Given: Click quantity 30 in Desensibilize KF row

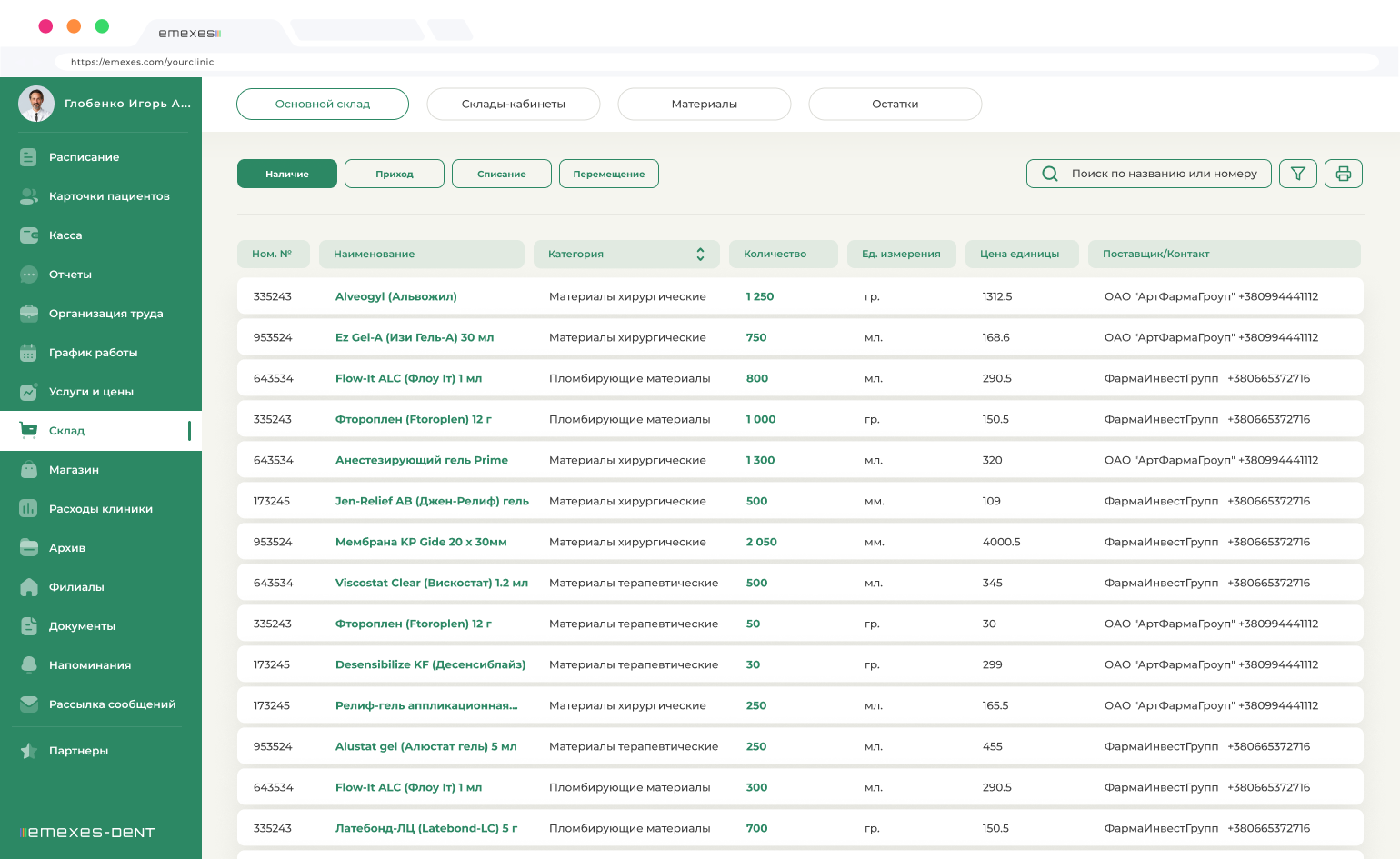Looking at the screenshot, I should tap(753, 664).
